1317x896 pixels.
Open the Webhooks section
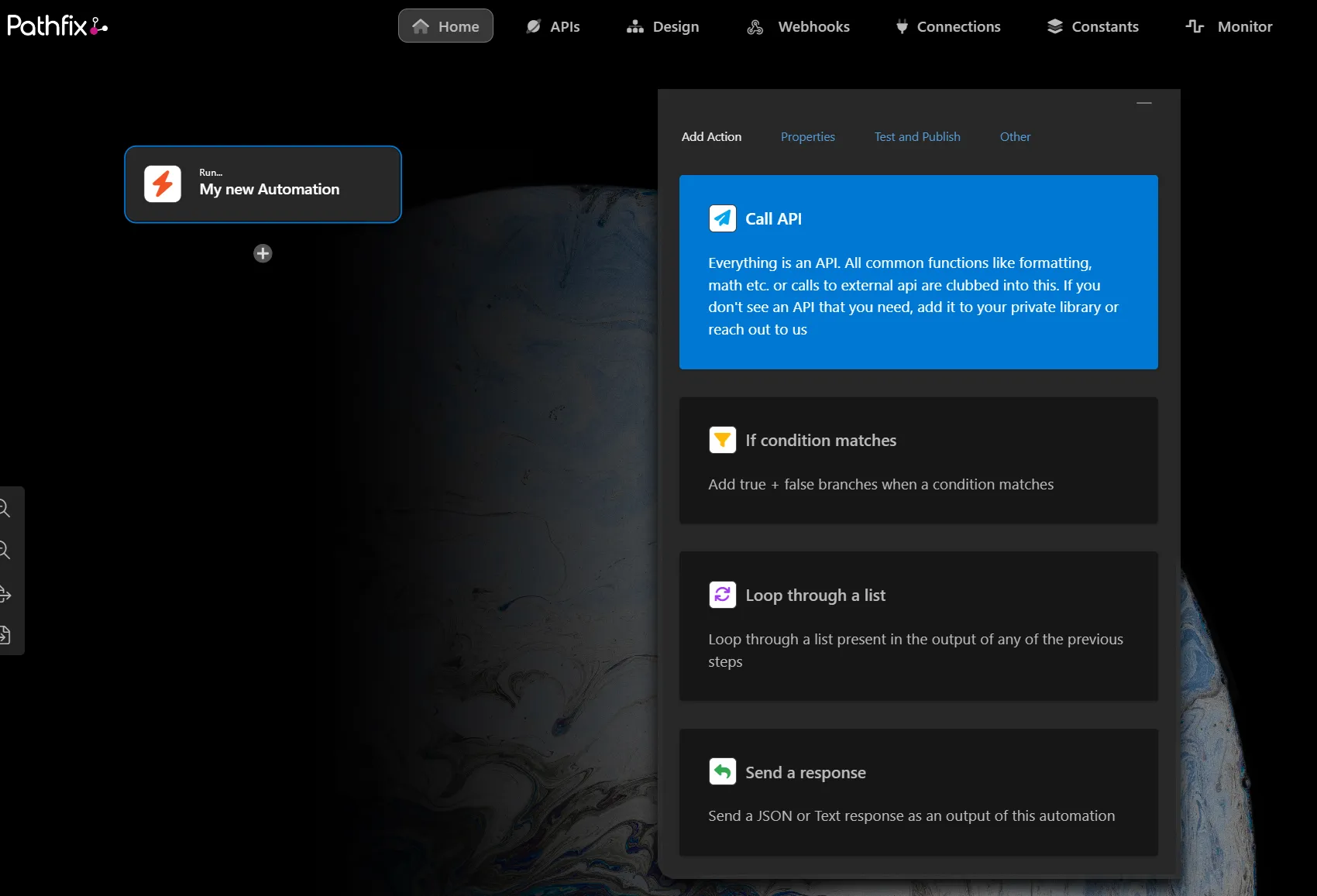click(x=798, y=26)
